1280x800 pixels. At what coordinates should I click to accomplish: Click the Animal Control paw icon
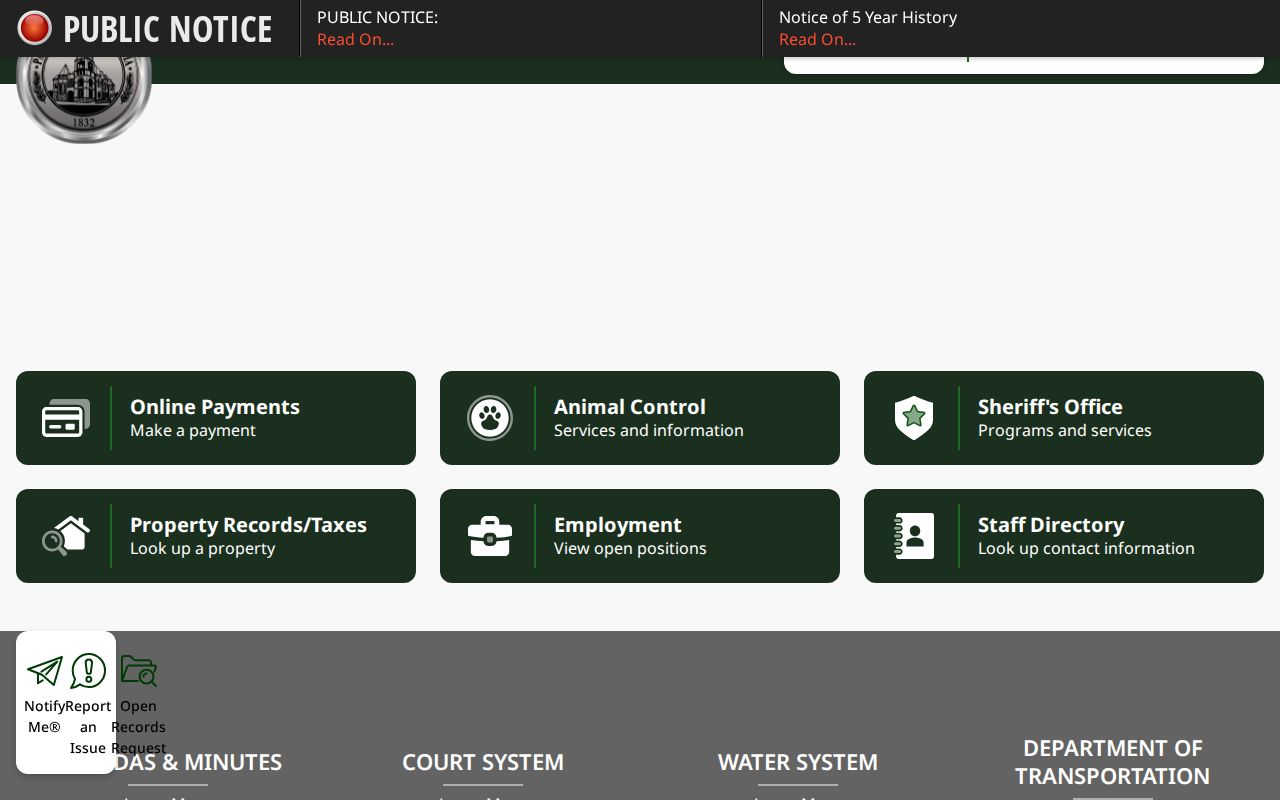[x=490, y=418]
